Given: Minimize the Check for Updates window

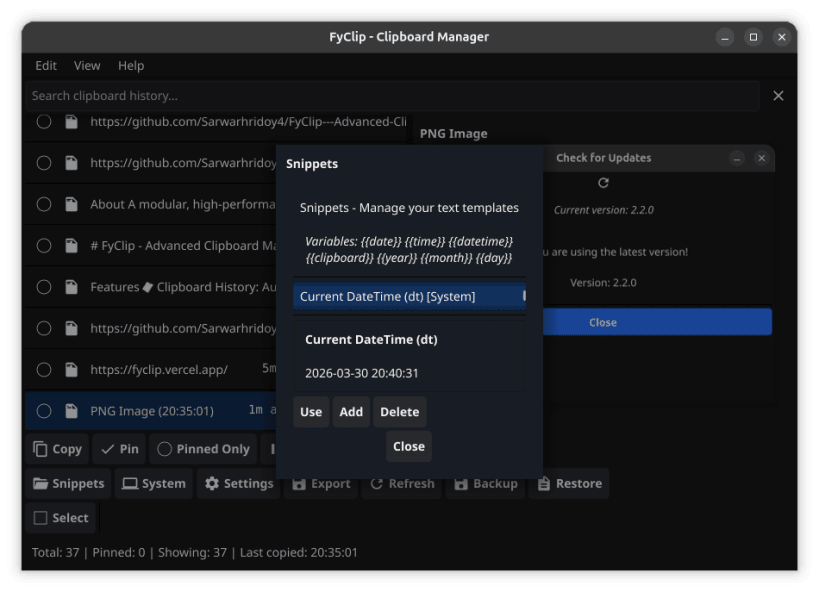Looking at the screenshot, I should pyautogui.click(x=737, y=158).
